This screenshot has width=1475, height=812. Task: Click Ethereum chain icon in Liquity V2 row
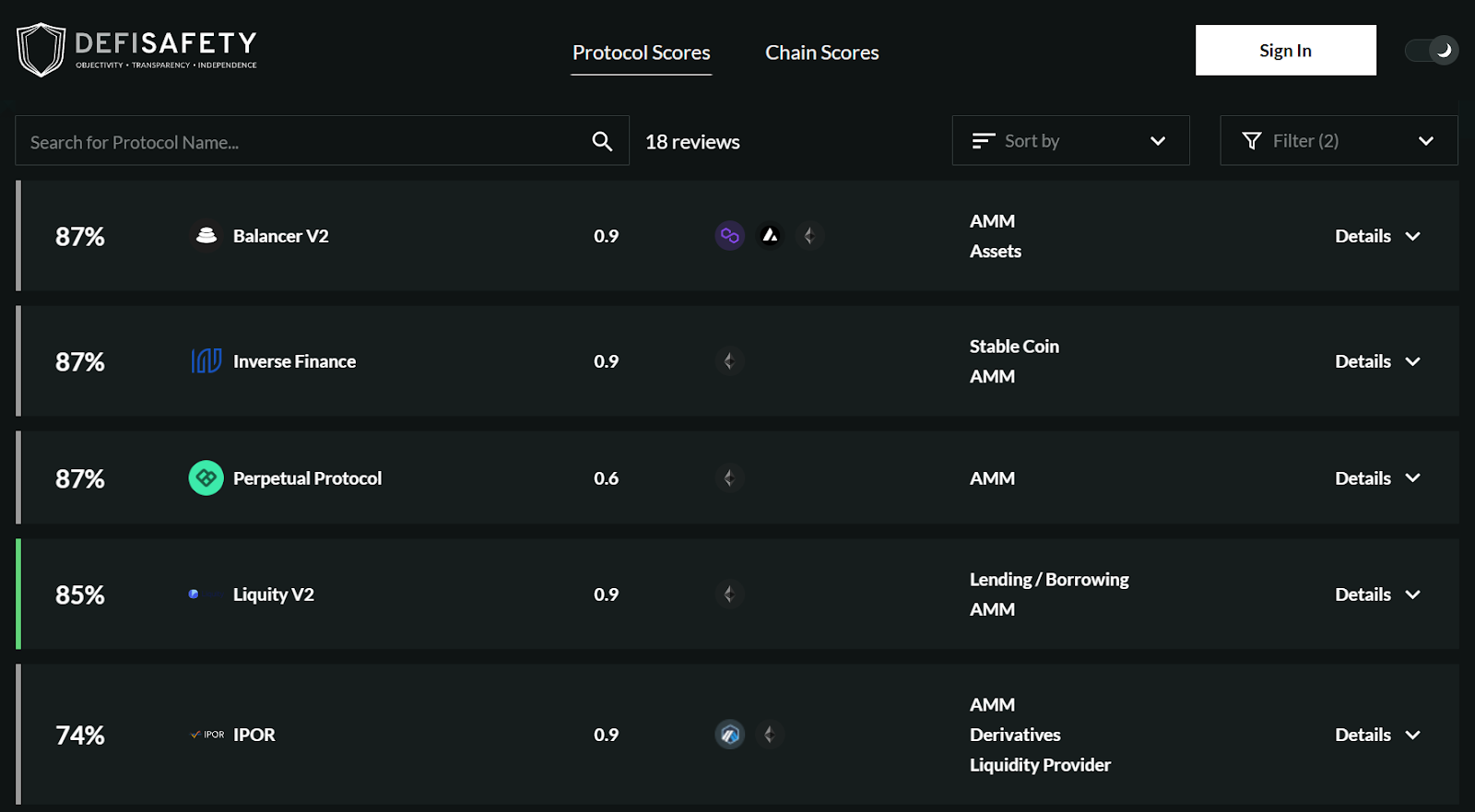pyautogui.click(x=730, y=594)
